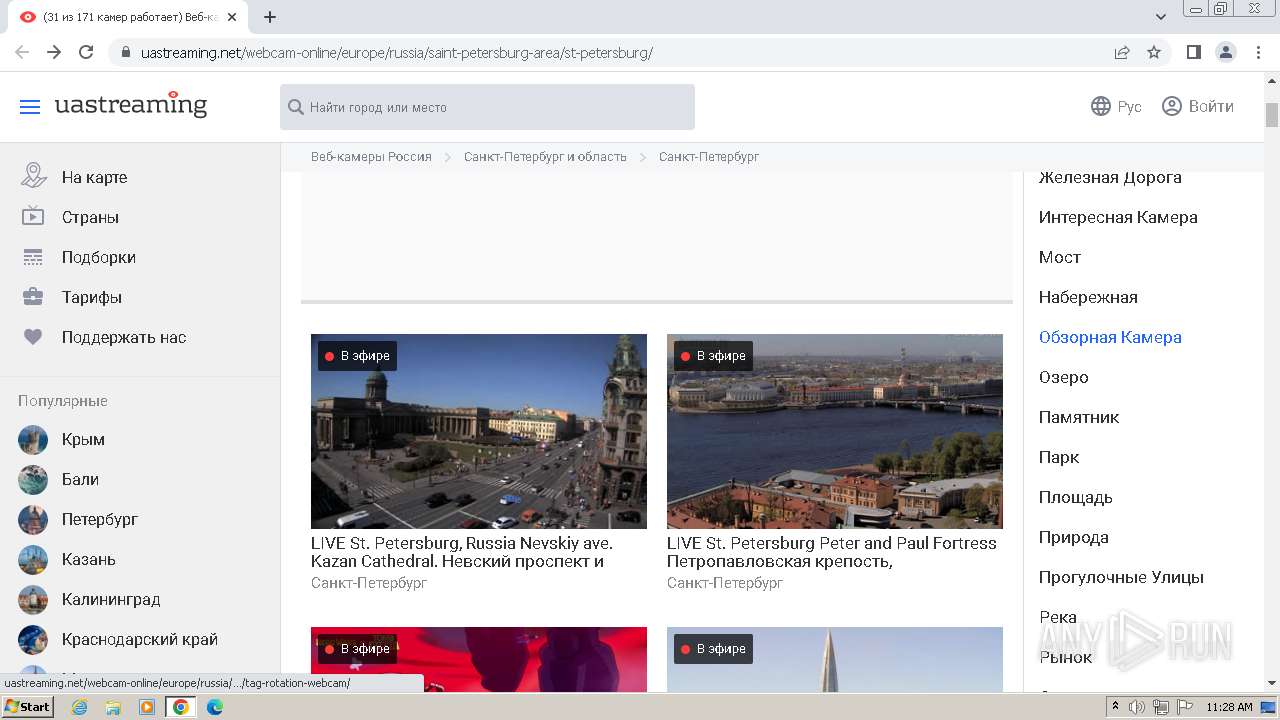Click the address bar URL

[x=397, y=53]
